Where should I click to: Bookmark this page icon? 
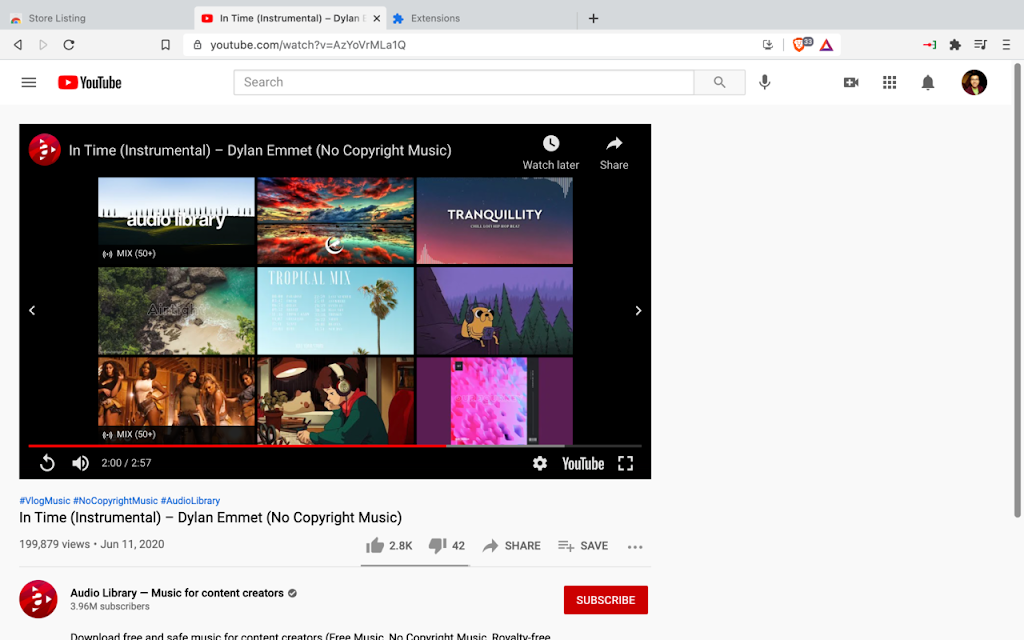(x=165, y=45)
